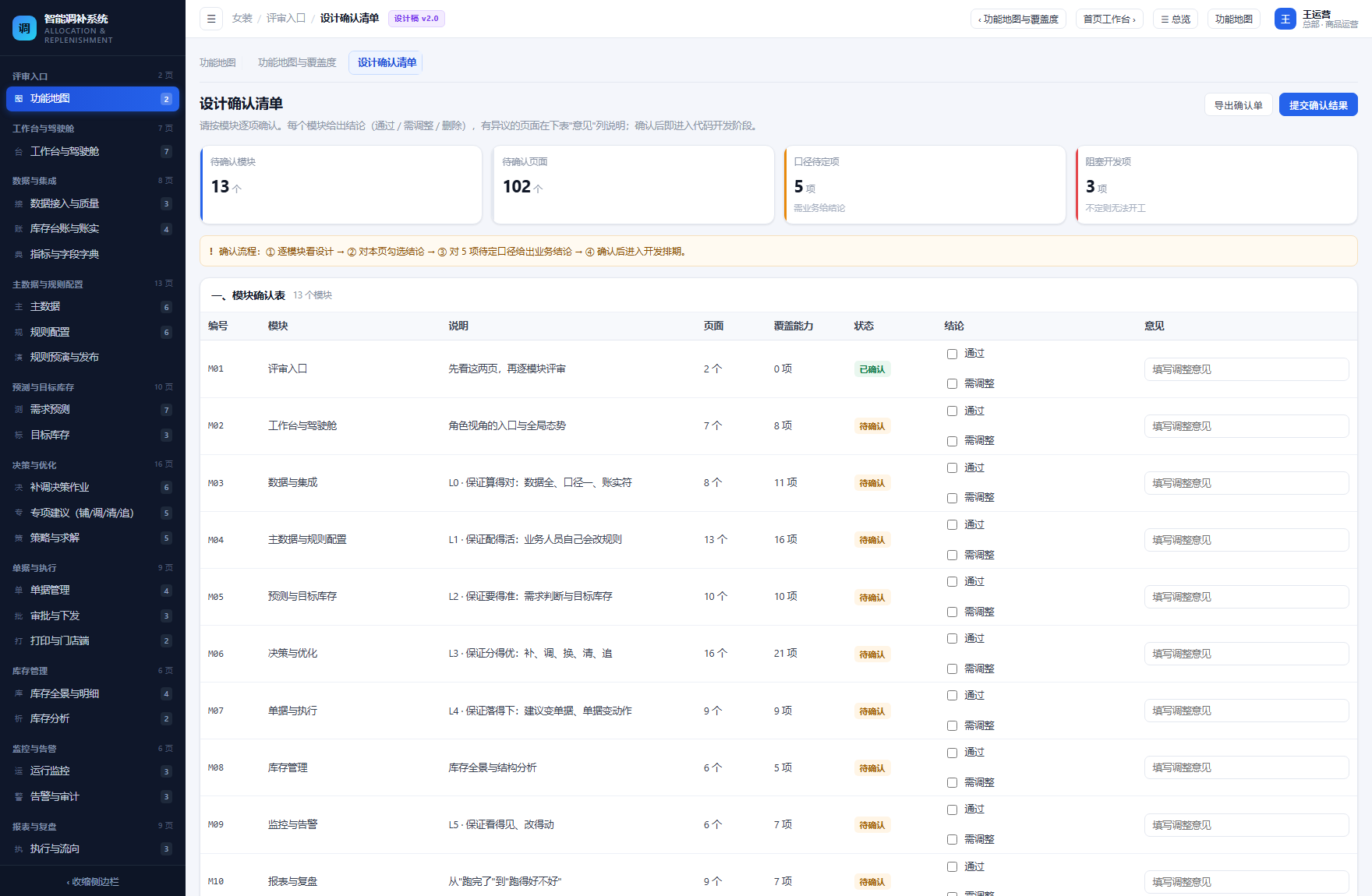Mark 通过 for module M06 决策与优化
Viewport: 1372px width, 896px height.
coord(952,639)
